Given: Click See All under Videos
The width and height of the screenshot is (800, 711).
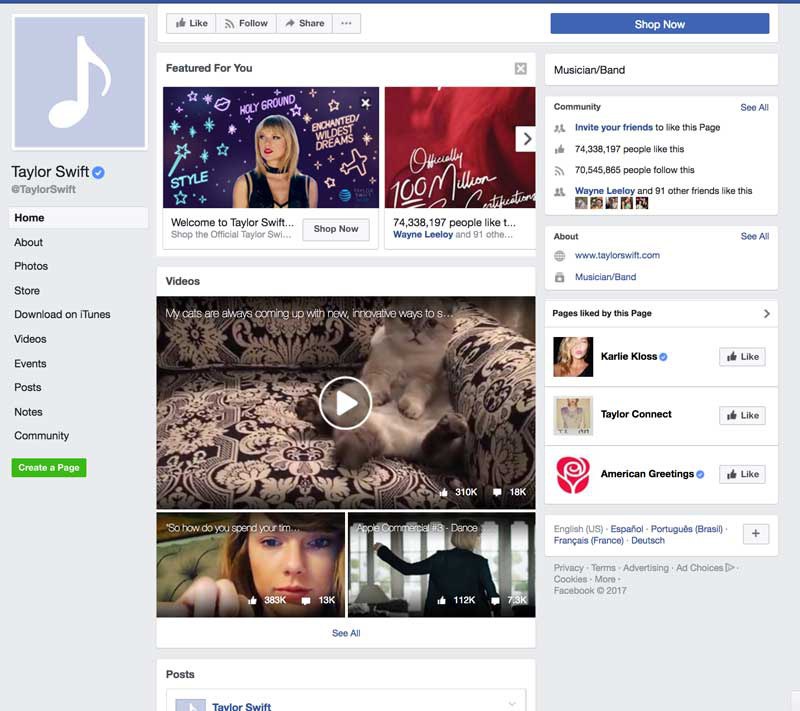Looking at the screenshot, I should click(x=346, y=633).
